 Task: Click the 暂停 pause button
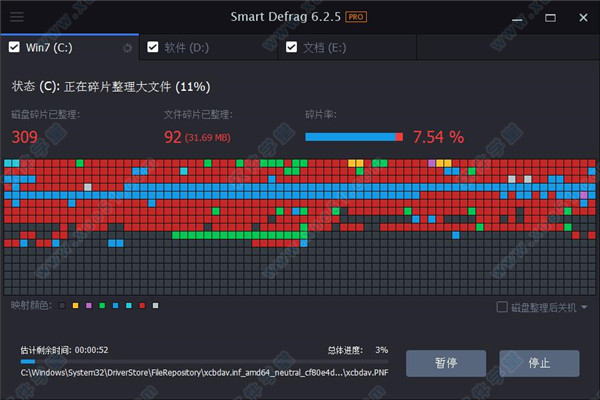tap(446, 363)
